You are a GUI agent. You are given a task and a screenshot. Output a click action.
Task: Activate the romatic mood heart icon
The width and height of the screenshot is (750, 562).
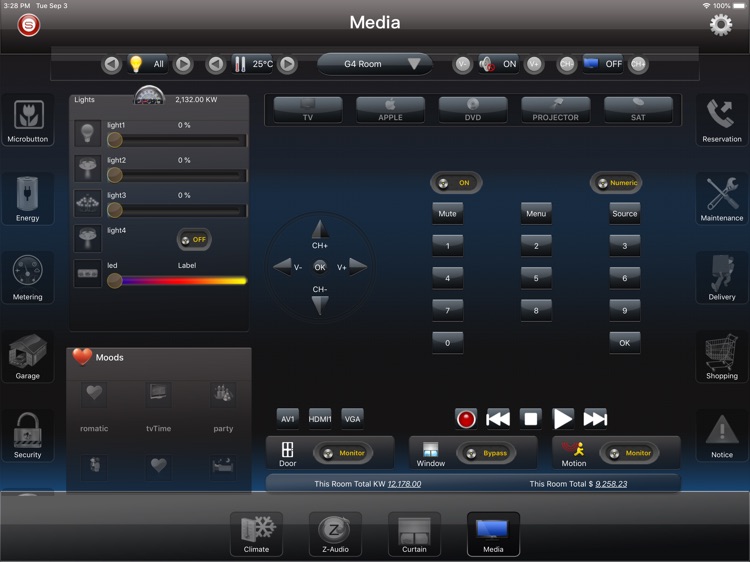click(94, 393)
